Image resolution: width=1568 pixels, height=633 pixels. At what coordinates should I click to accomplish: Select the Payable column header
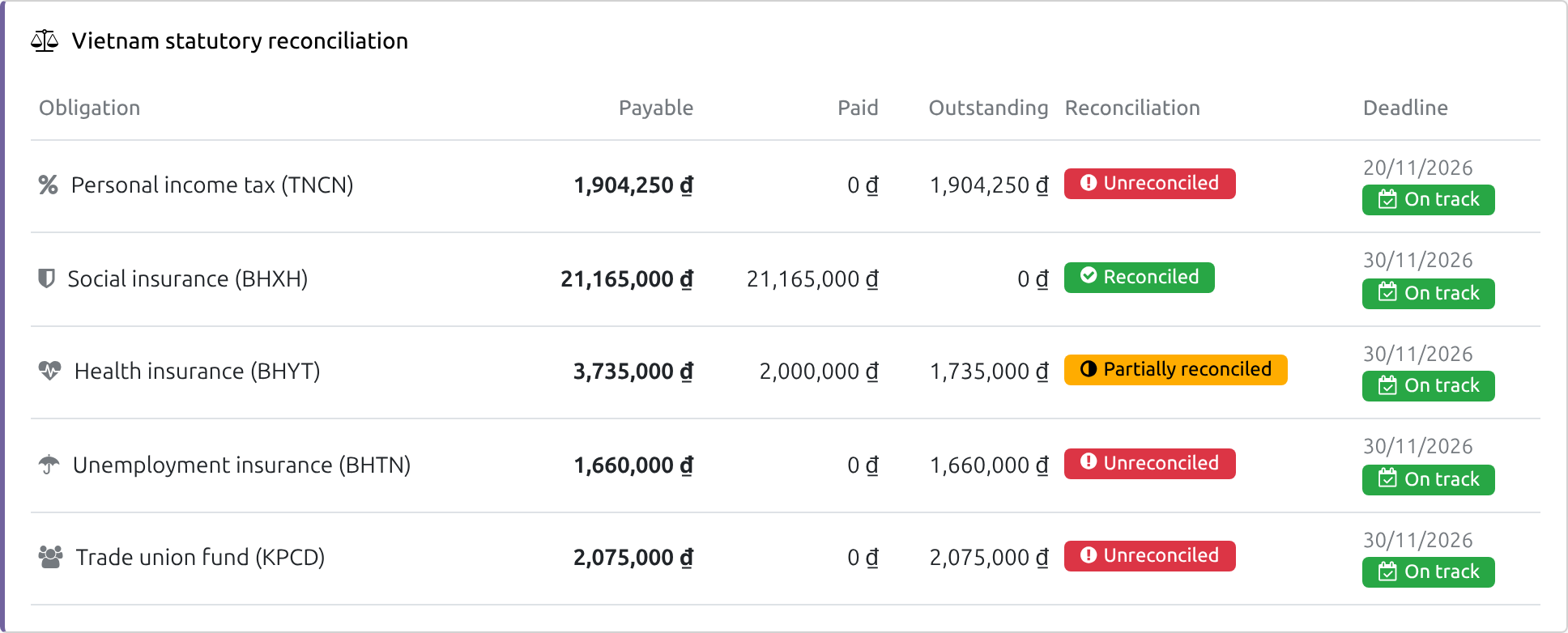coord(656,108)
